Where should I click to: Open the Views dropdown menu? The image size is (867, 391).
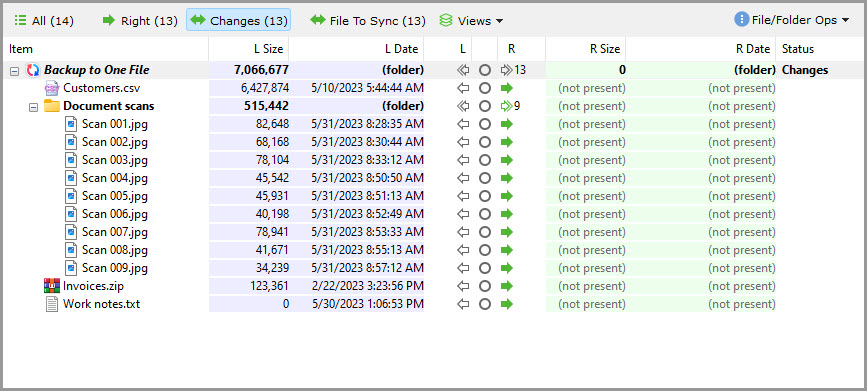pyautogui.click(x=471, y=21)
